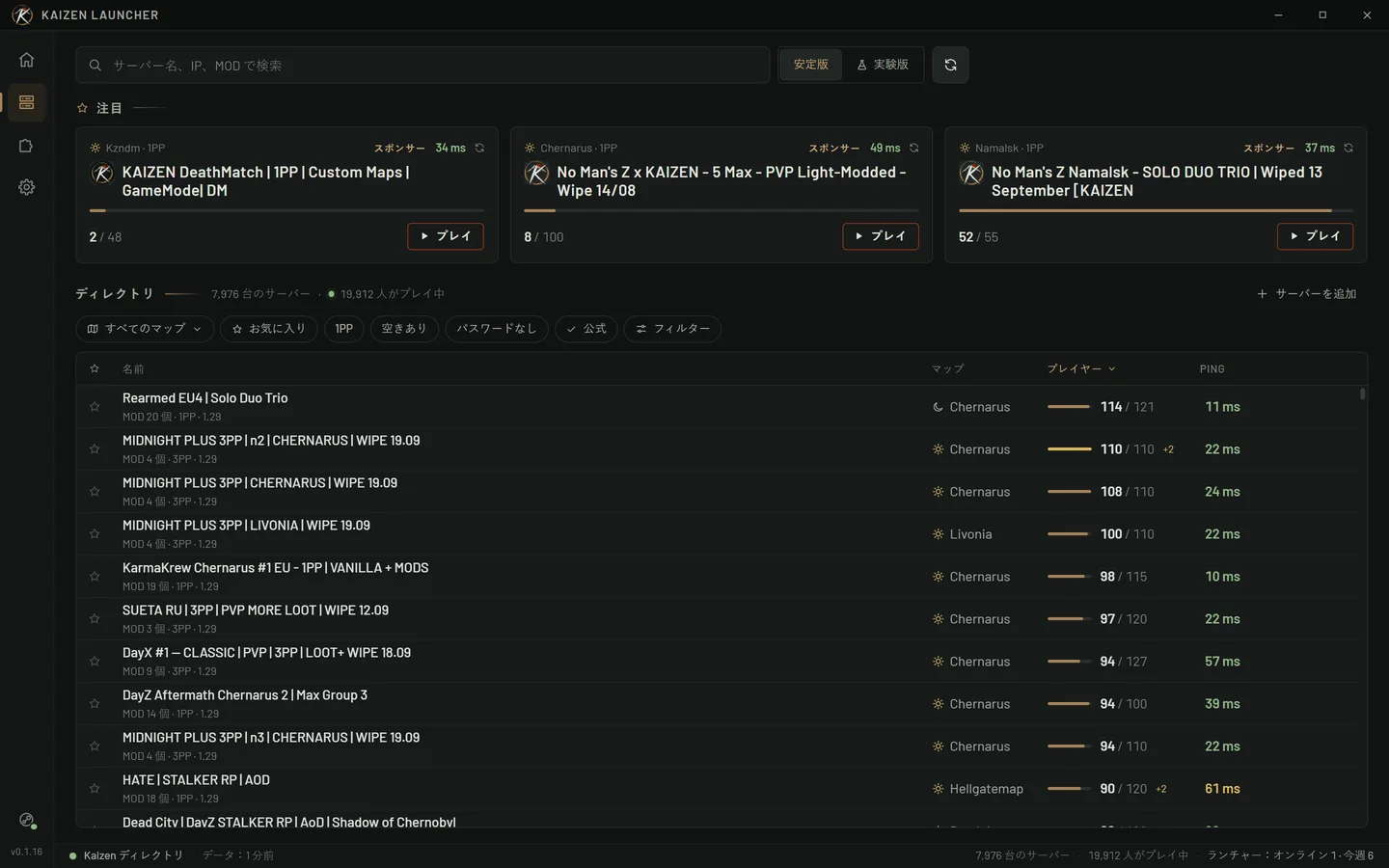The height and width of the screenshot is (868, 1389).
Task: Open the mods puzzle icon in sidebar
Action: pyautogui.click(x=26, y=146)
